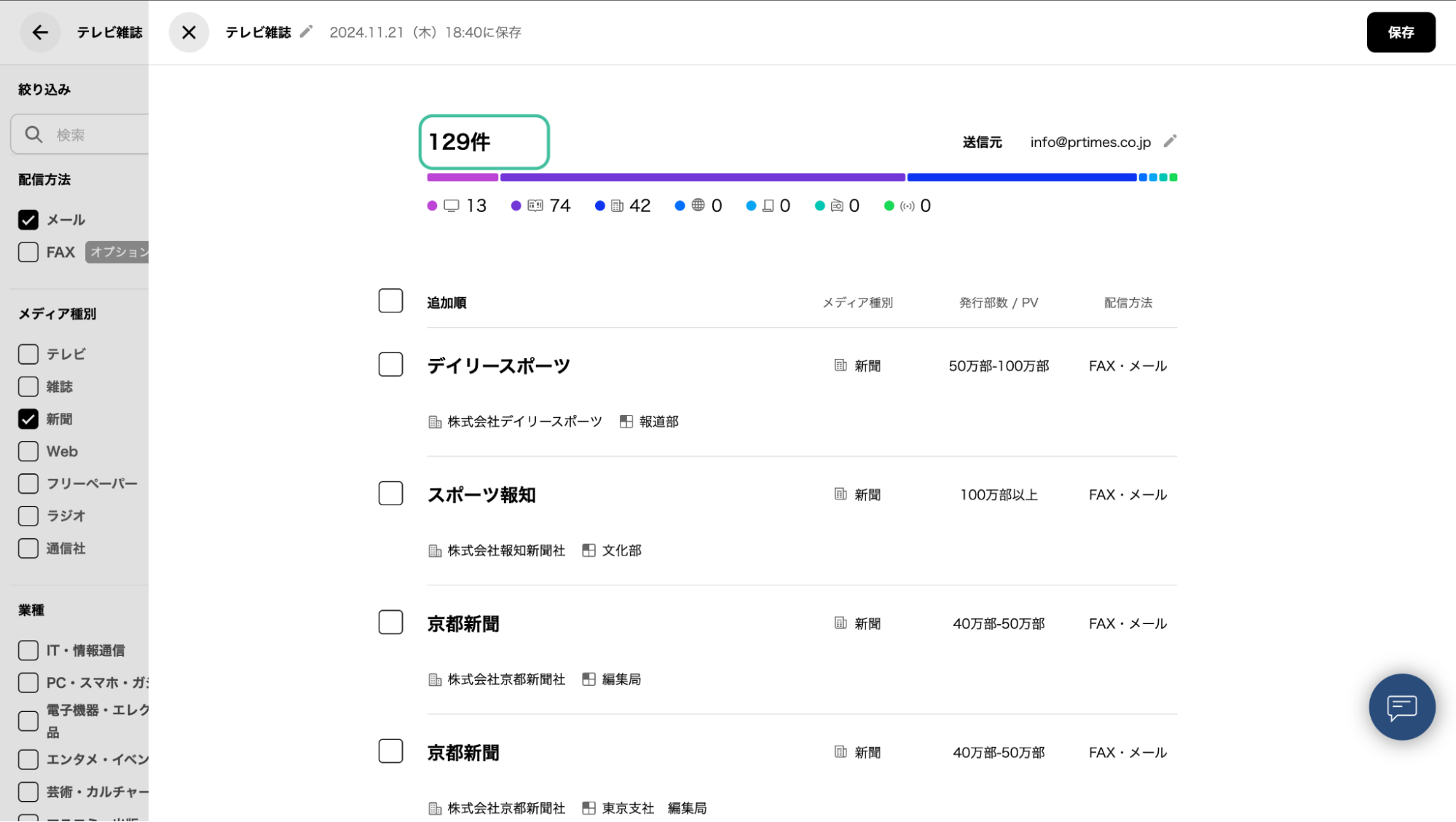
Task: Click the TV media count icon showing 13
Action: [452, 206]
